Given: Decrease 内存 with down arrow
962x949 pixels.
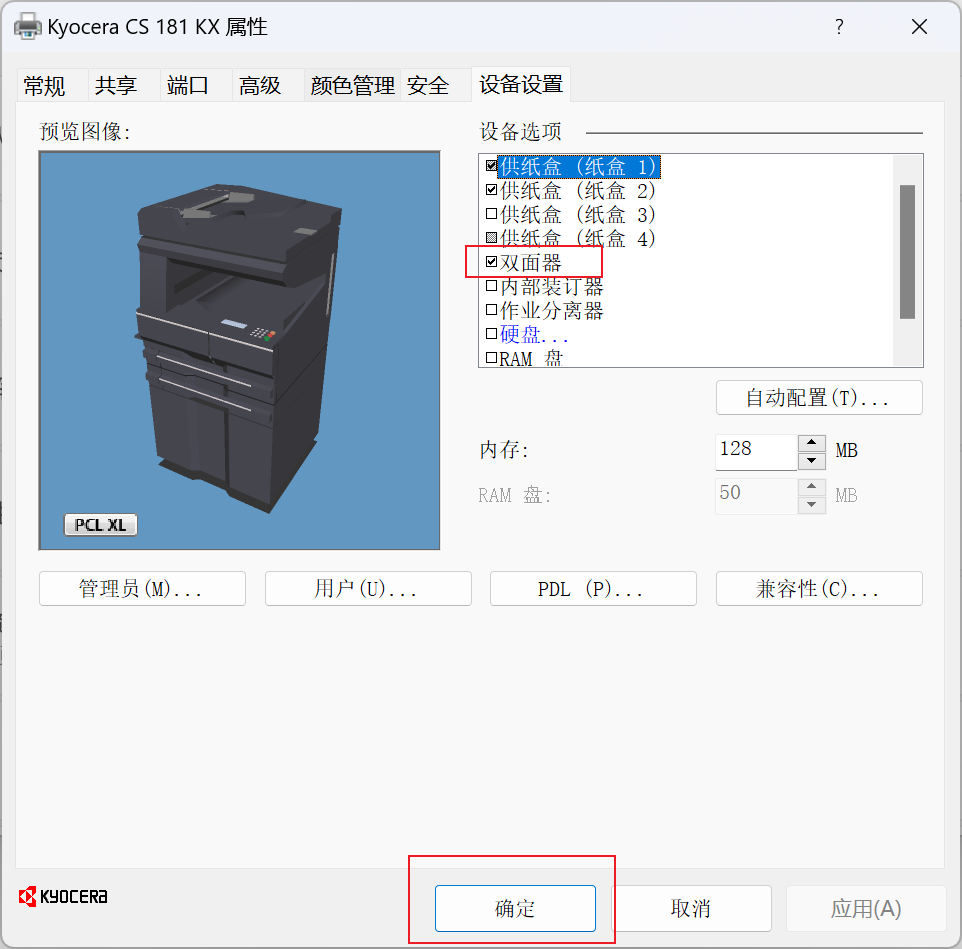Looking at the screenshot, I should click(x=812, y=461).
